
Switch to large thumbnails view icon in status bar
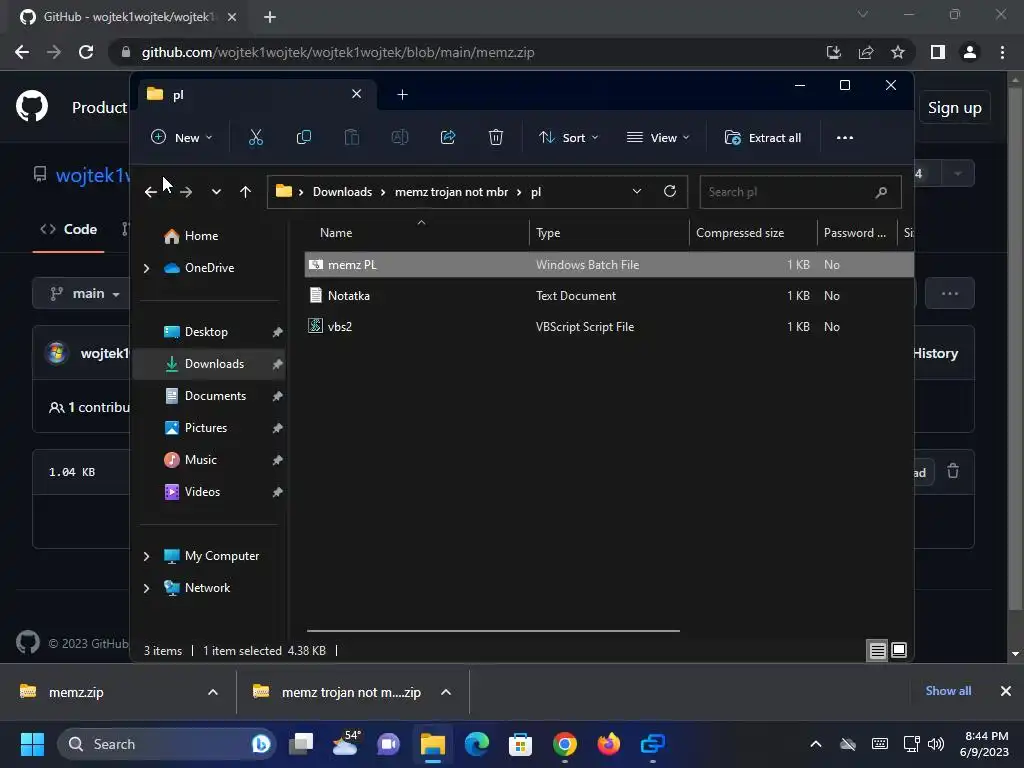coord(899,650)
